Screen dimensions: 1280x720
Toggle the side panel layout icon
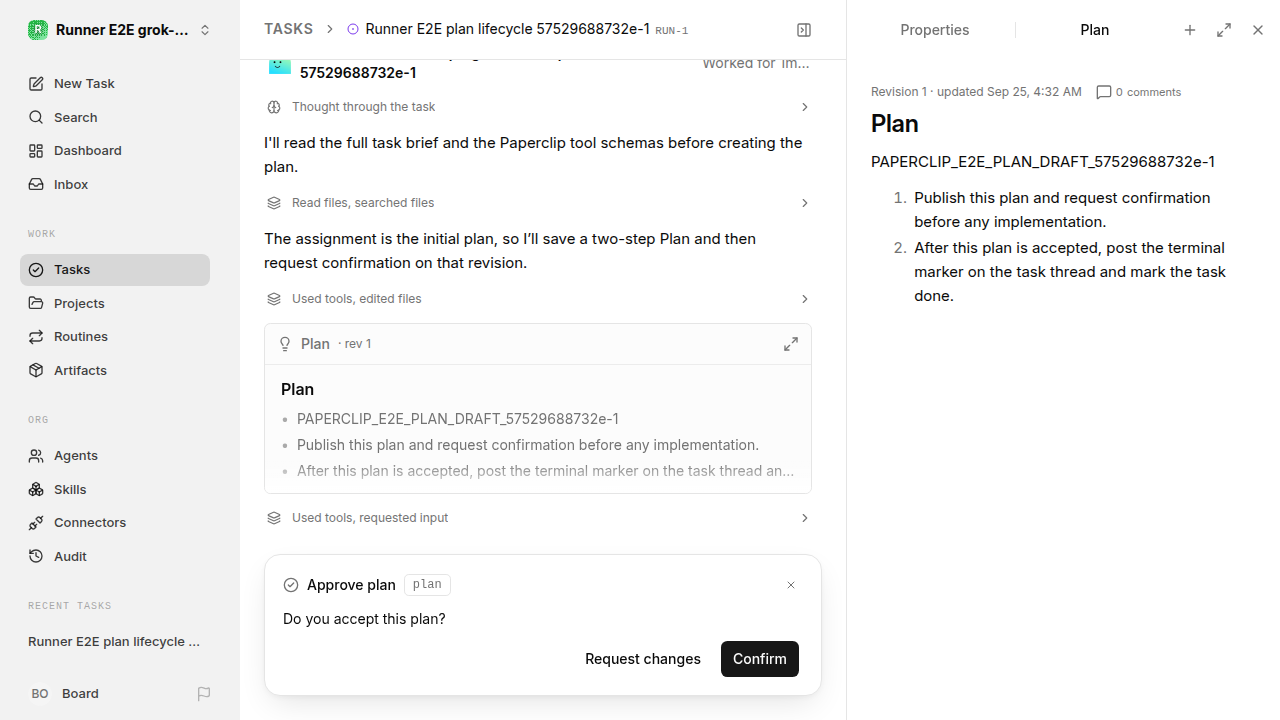coord(804,30)
